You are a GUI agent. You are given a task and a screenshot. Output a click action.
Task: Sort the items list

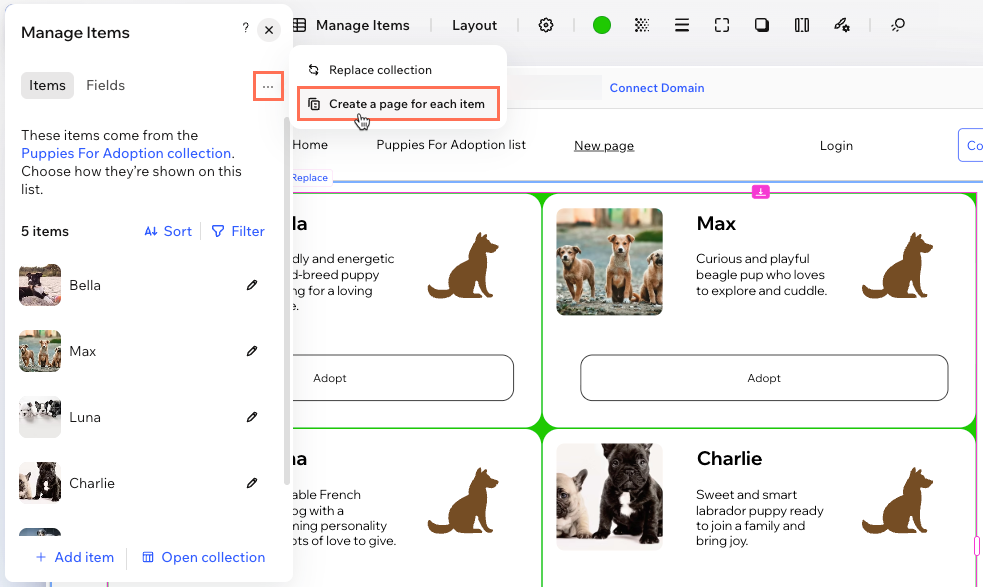pyautogui.click(x=168, y=231)
